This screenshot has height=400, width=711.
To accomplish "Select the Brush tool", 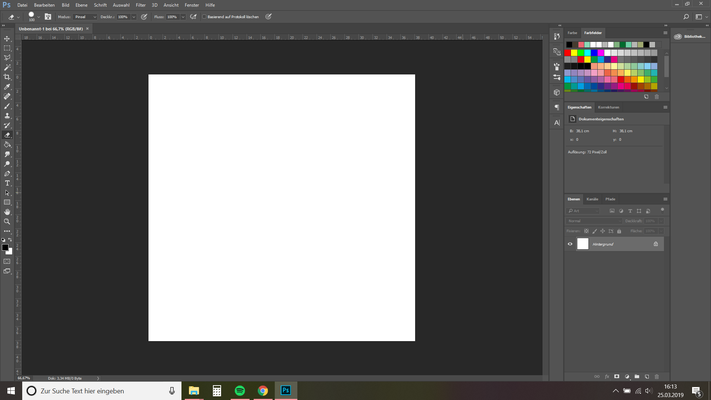I will 7,106.
